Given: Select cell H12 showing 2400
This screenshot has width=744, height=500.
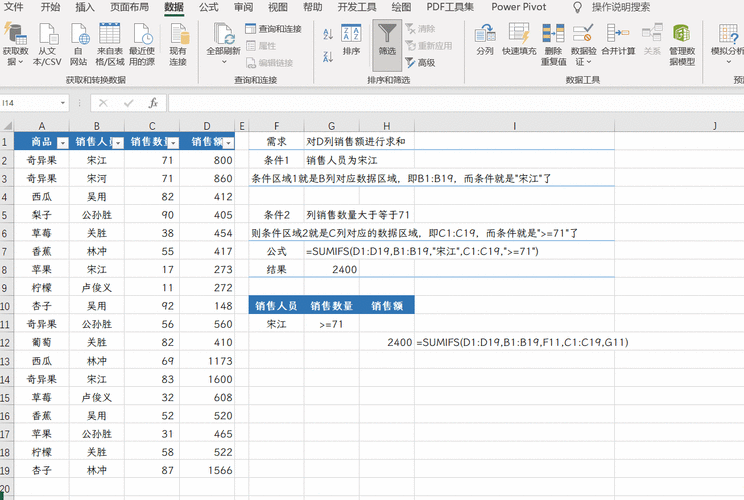Looking at the screenshot, I should coord(387,343).
